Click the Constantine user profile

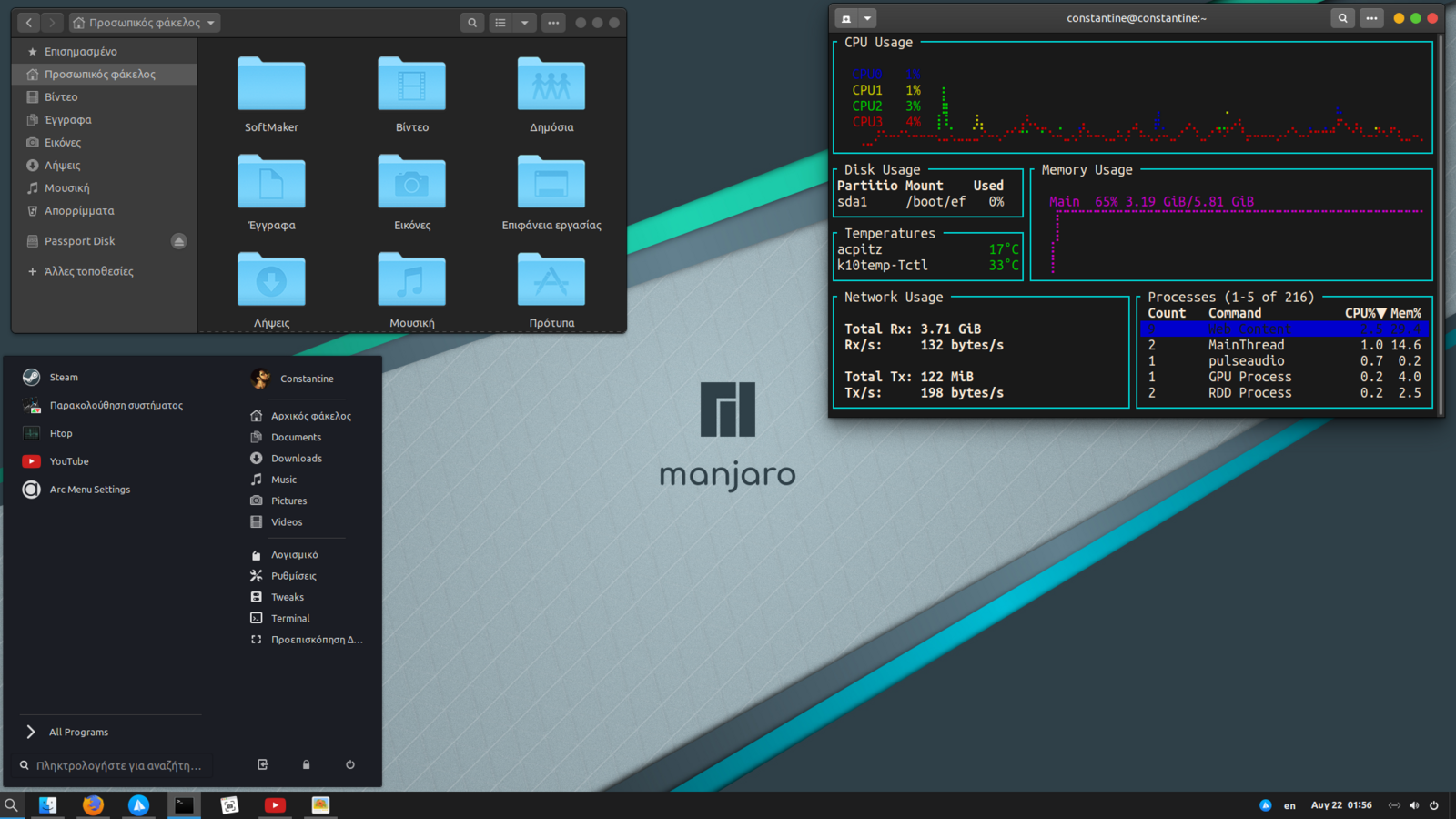coord(293,379)
